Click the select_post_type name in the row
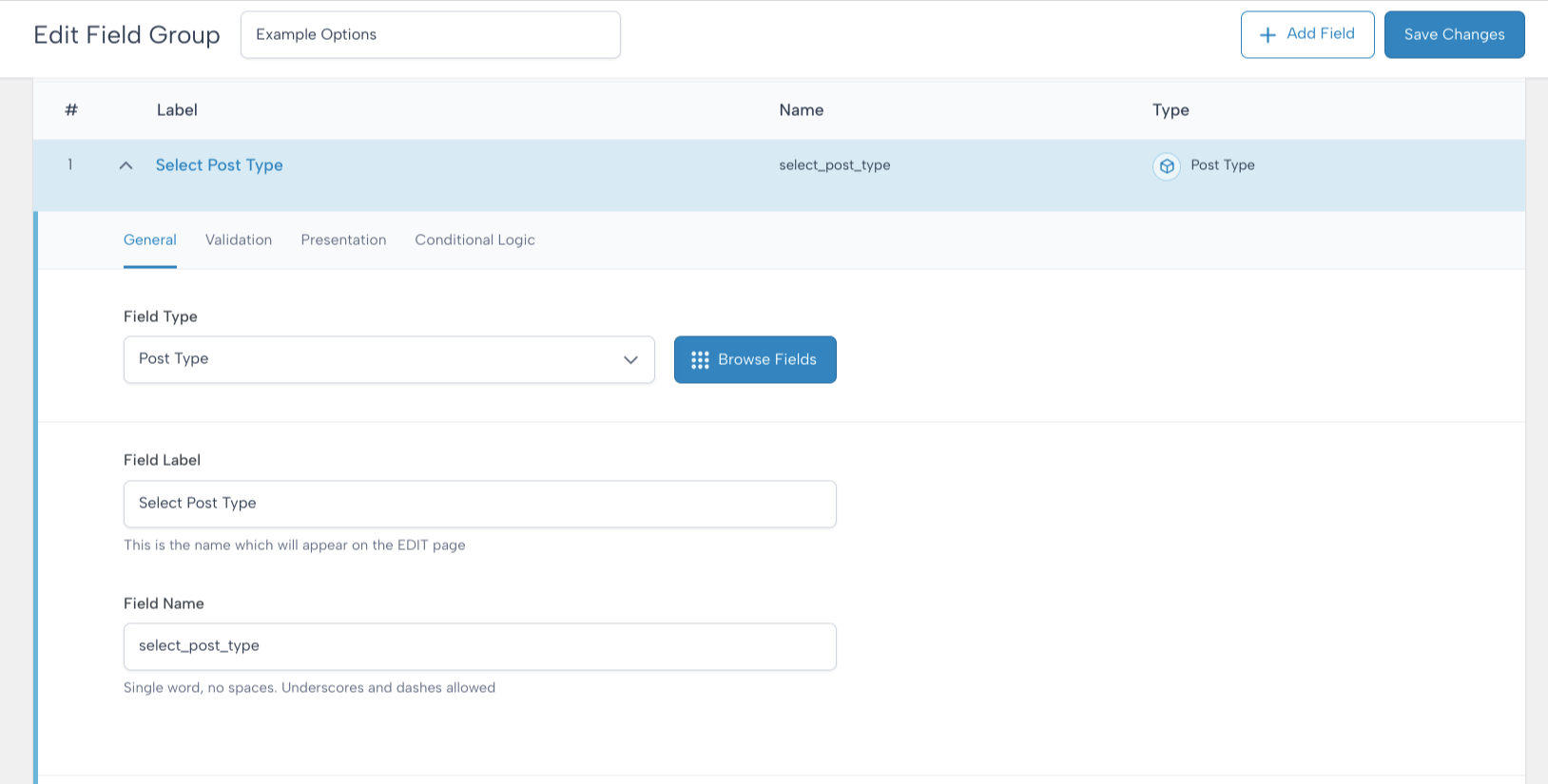The width and height of the screenshot is (1548, 784). coord(835,165)
